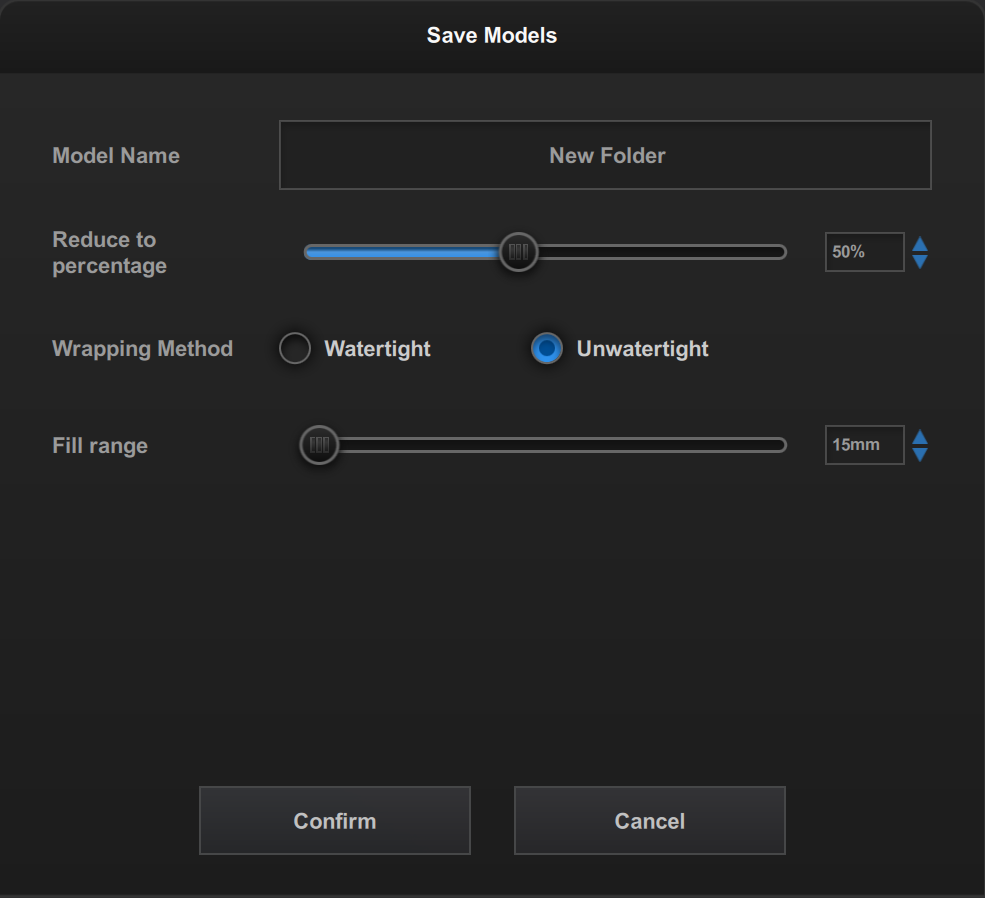Select the Unwatertight radio button
The height and width of the screenshot is (898, 985).
[546, 349]
